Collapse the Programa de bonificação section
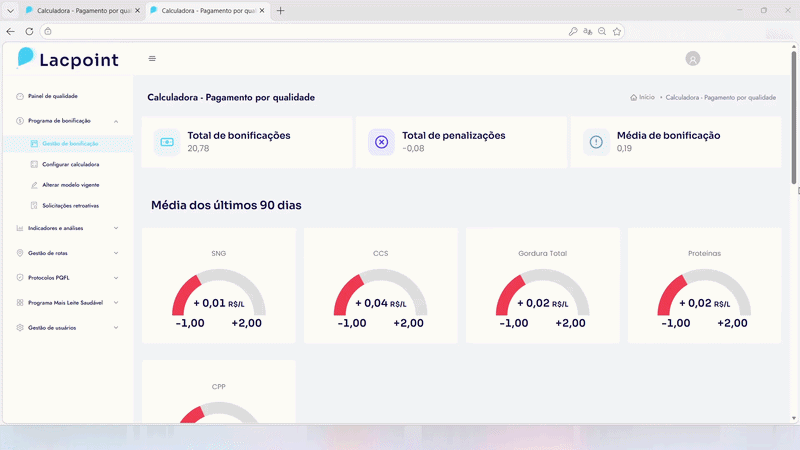Viewport: 800px width, 450px height. tap(116, 120)
